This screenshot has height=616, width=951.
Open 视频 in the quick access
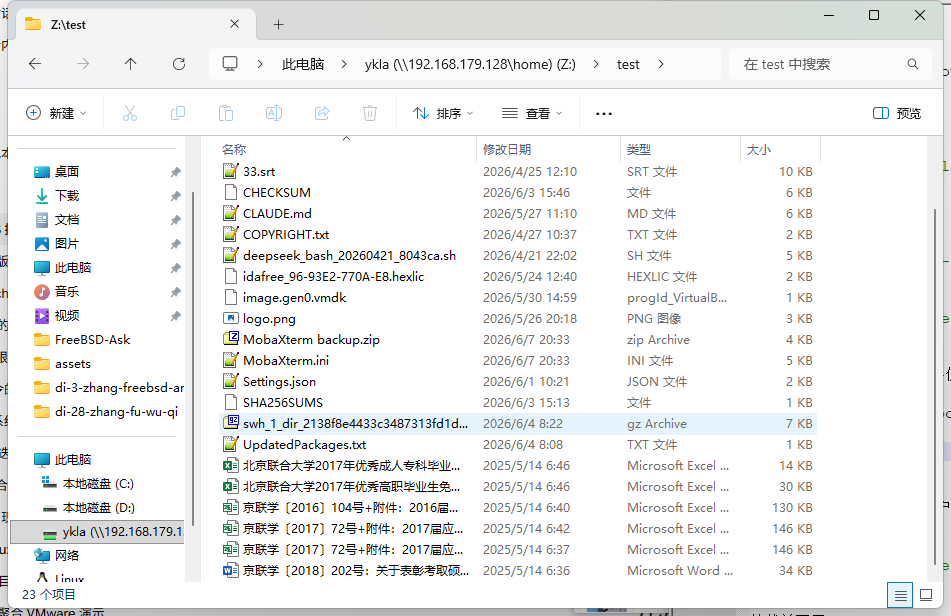coord(67,315)
